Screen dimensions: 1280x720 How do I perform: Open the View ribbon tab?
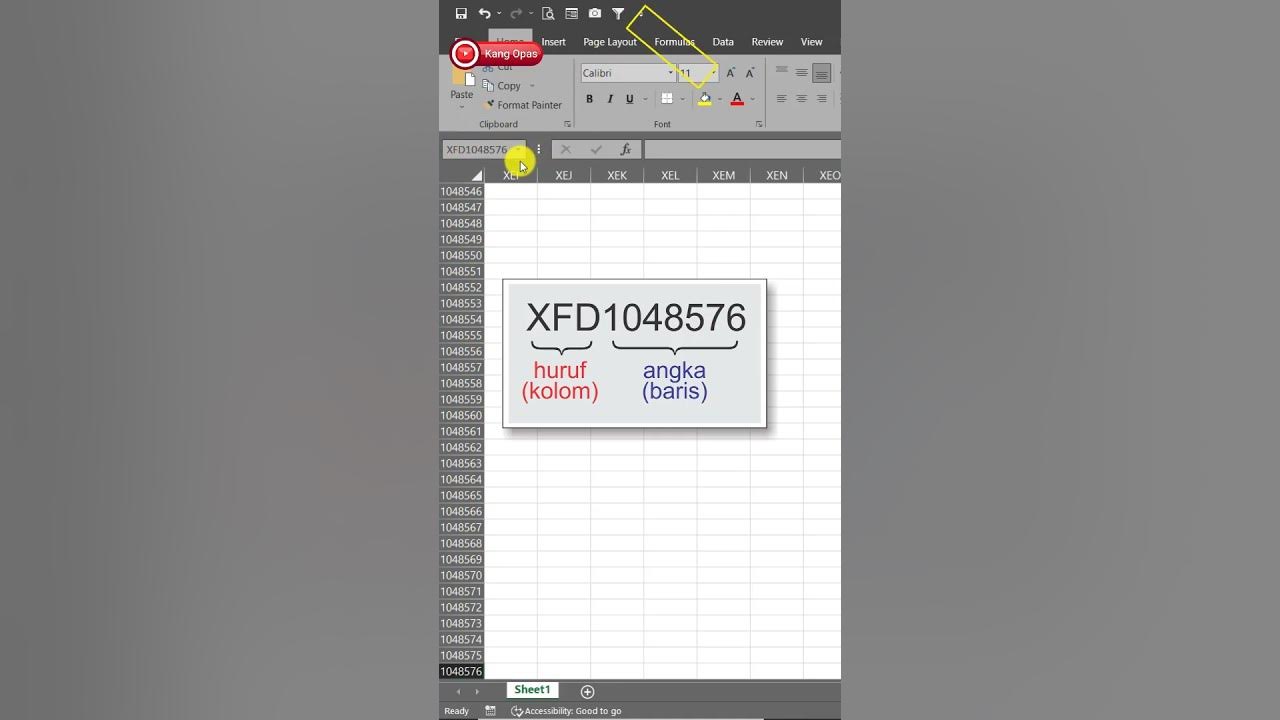coord(811,42)
